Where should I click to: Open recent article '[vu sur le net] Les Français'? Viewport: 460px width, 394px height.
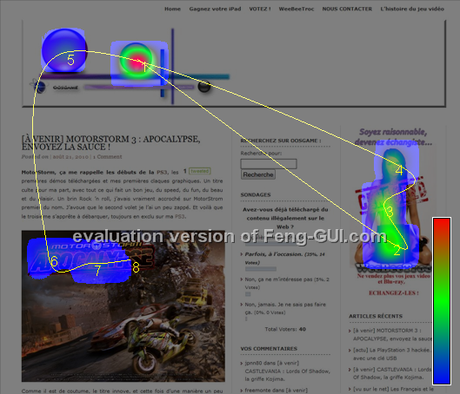click(x=392, y=389)
